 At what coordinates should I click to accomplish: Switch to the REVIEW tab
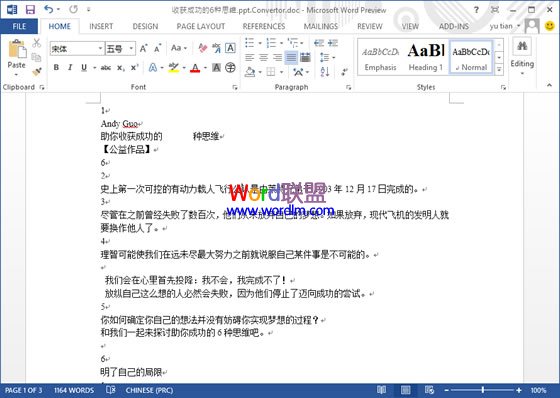point(370,26)
